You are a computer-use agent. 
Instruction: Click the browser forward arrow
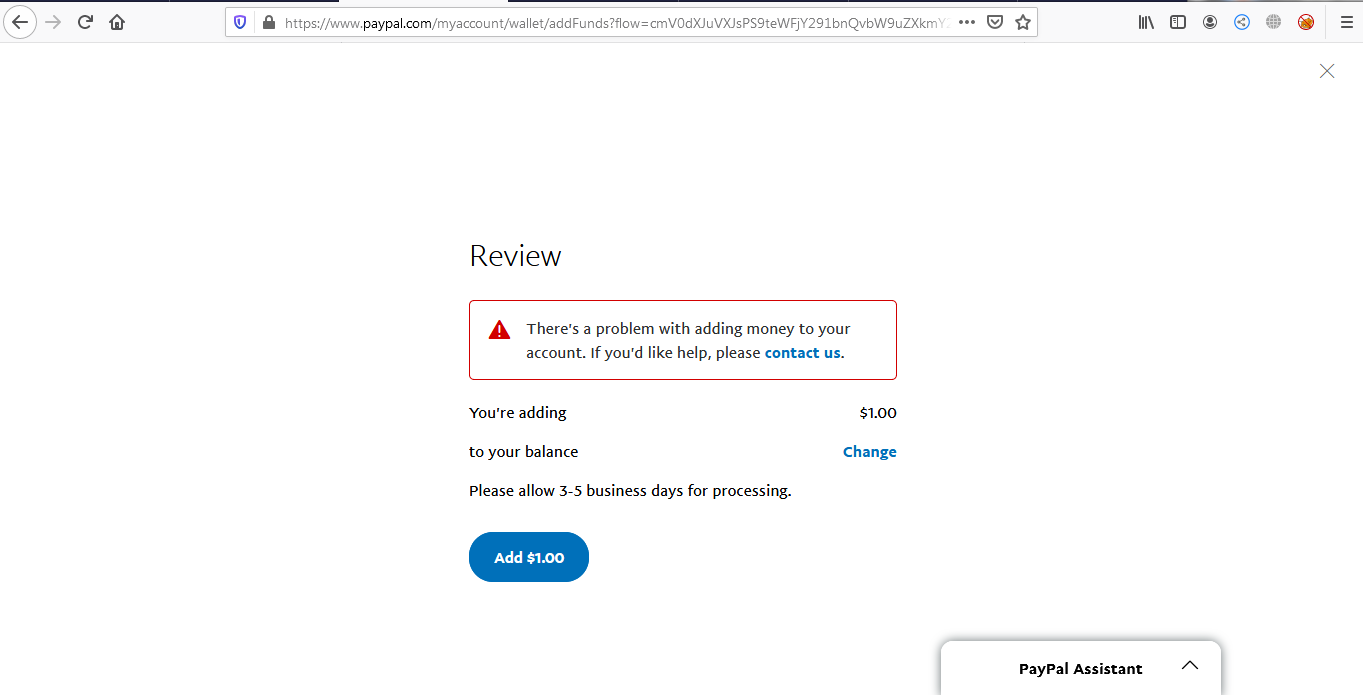tap(53, 22)
